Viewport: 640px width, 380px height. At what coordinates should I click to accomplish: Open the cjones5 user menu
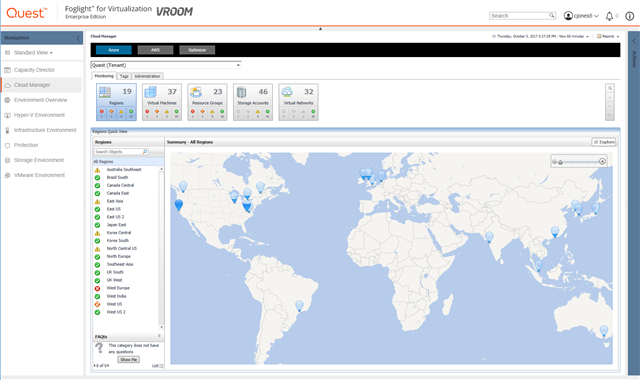[581, 16]
